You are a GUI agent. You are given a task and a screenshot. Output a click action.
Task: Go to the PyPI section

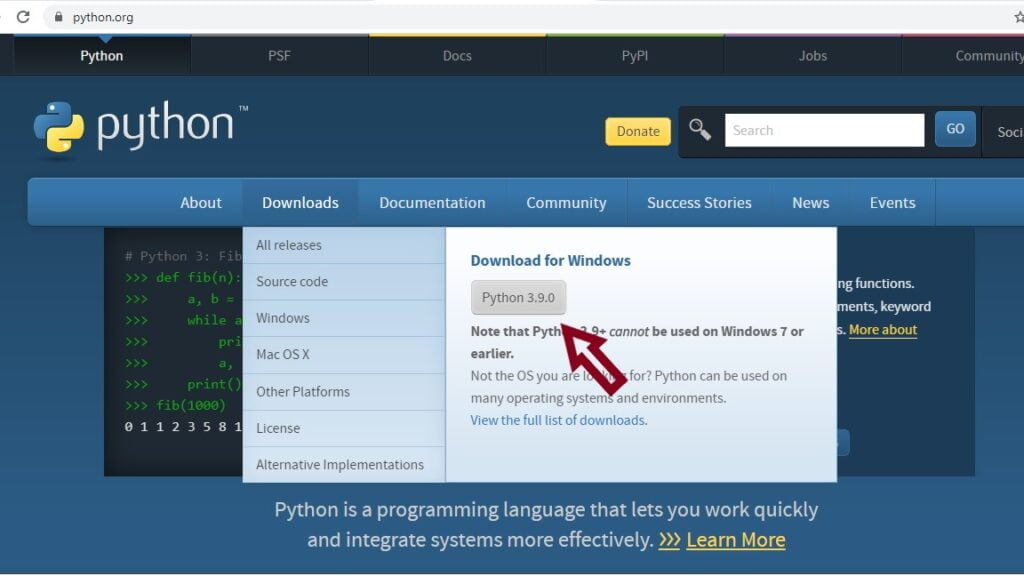pos(634,55)
